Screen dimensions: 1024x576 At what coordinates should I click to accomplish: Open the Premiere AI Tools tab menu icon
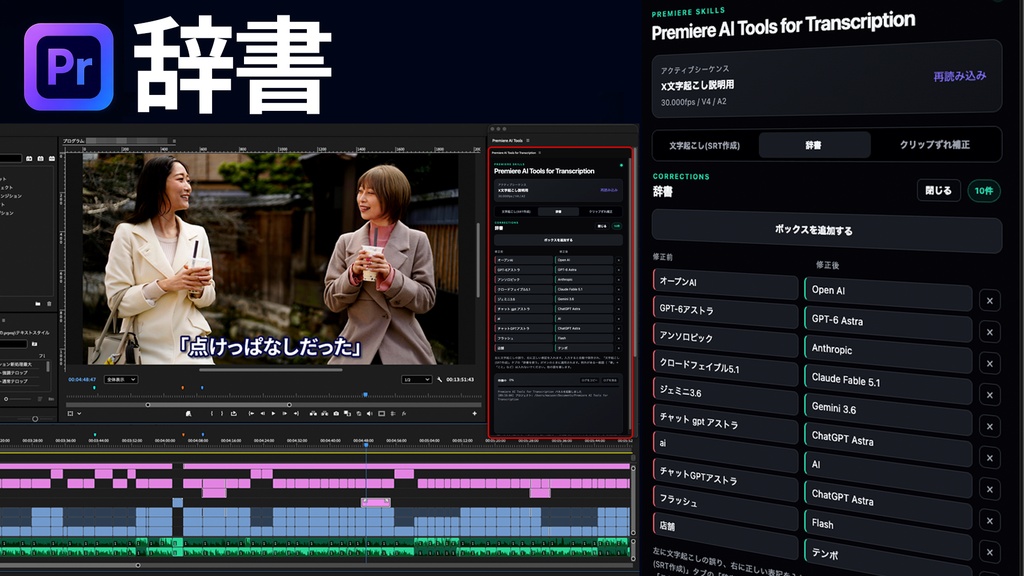(528, 140)
